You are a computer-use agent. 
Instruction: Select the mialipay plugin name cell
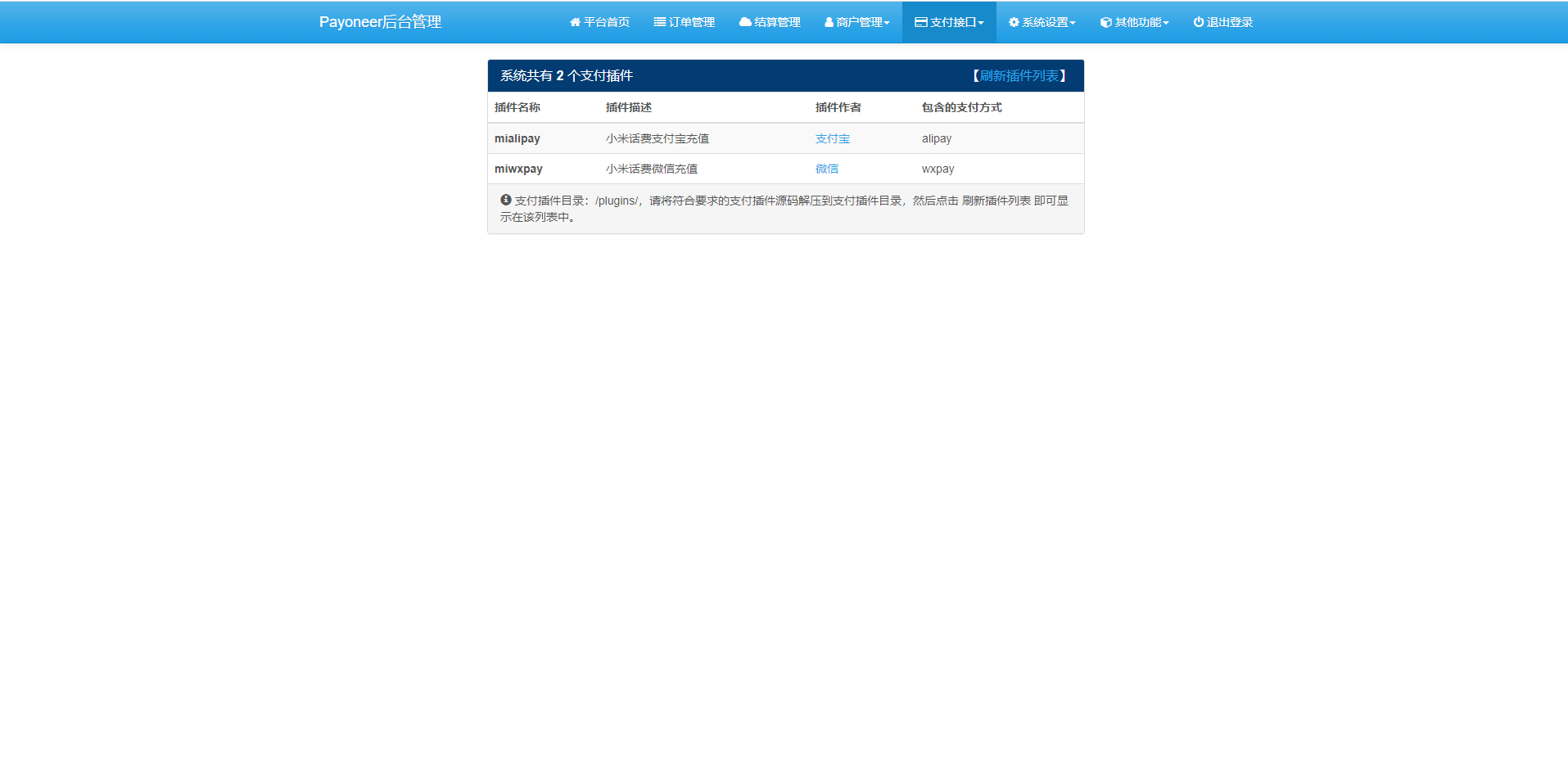(x=517, y=138)
